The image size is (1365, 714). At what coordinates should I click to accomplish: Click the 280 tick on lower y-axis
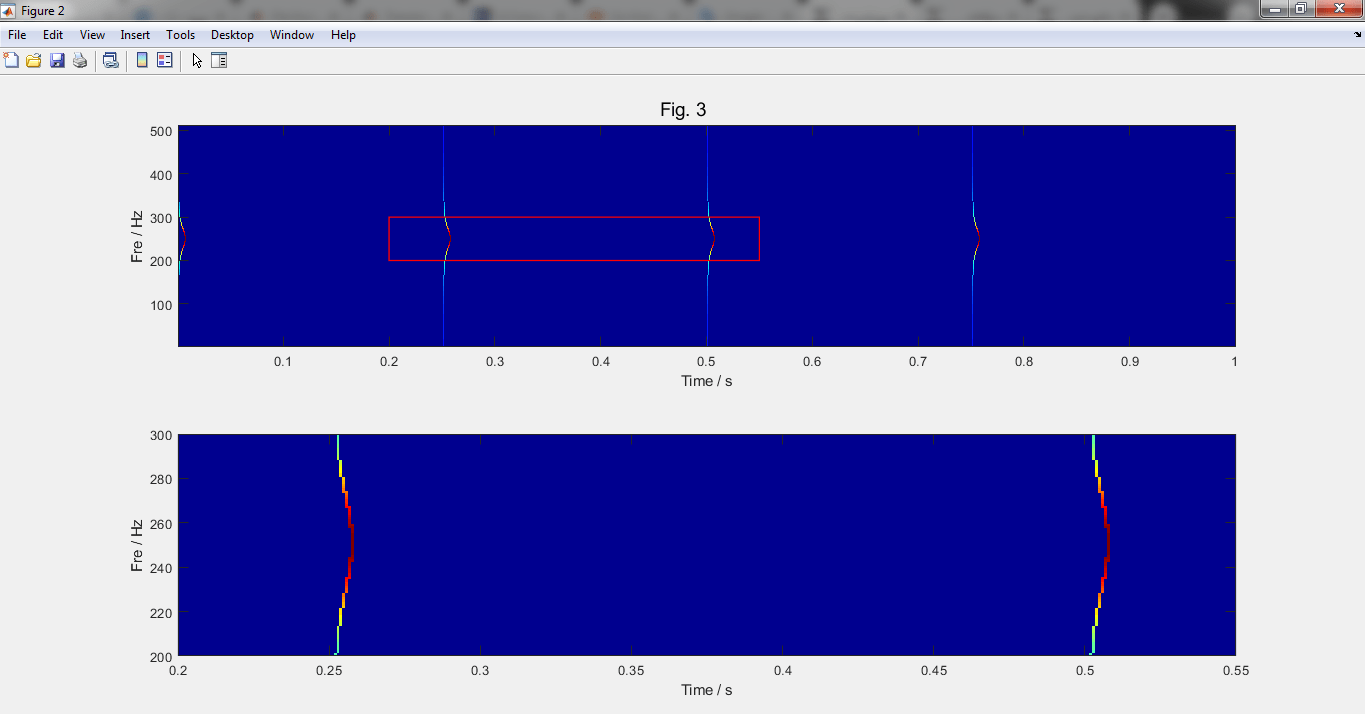pyautogui.click(x=161, y=480)
